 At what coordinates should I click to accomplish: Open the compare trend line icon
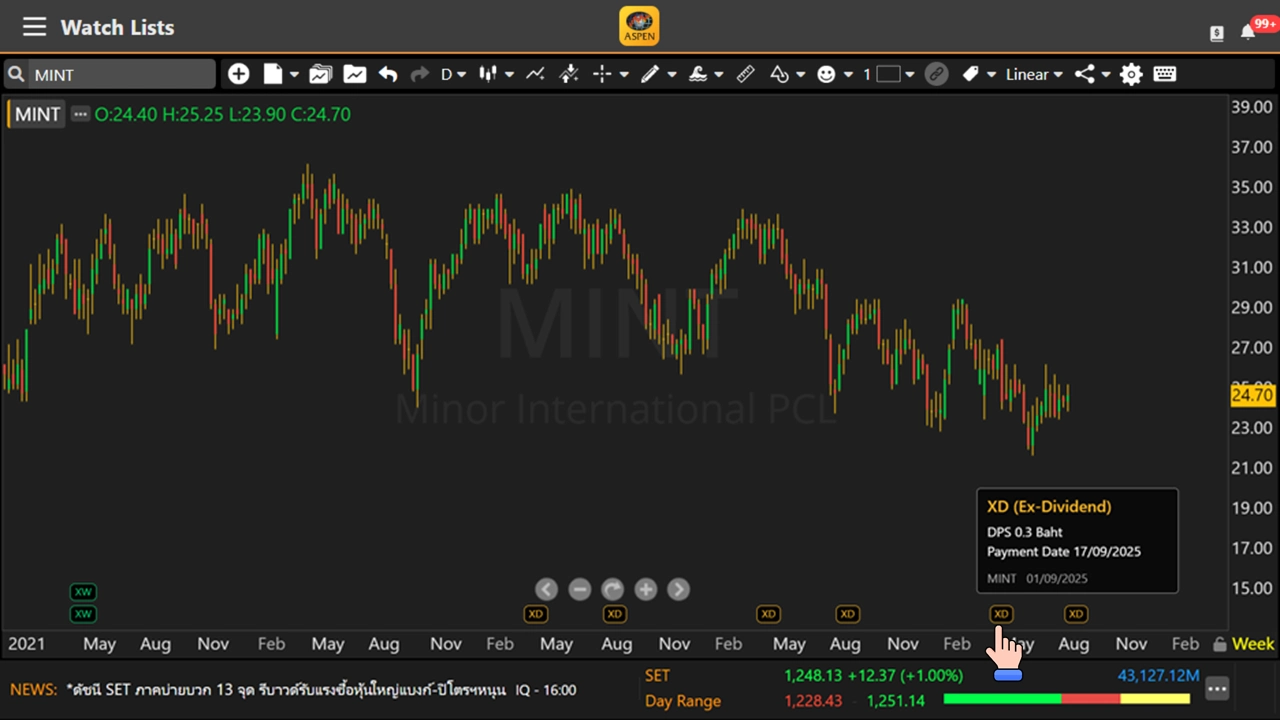pos(535,74)
